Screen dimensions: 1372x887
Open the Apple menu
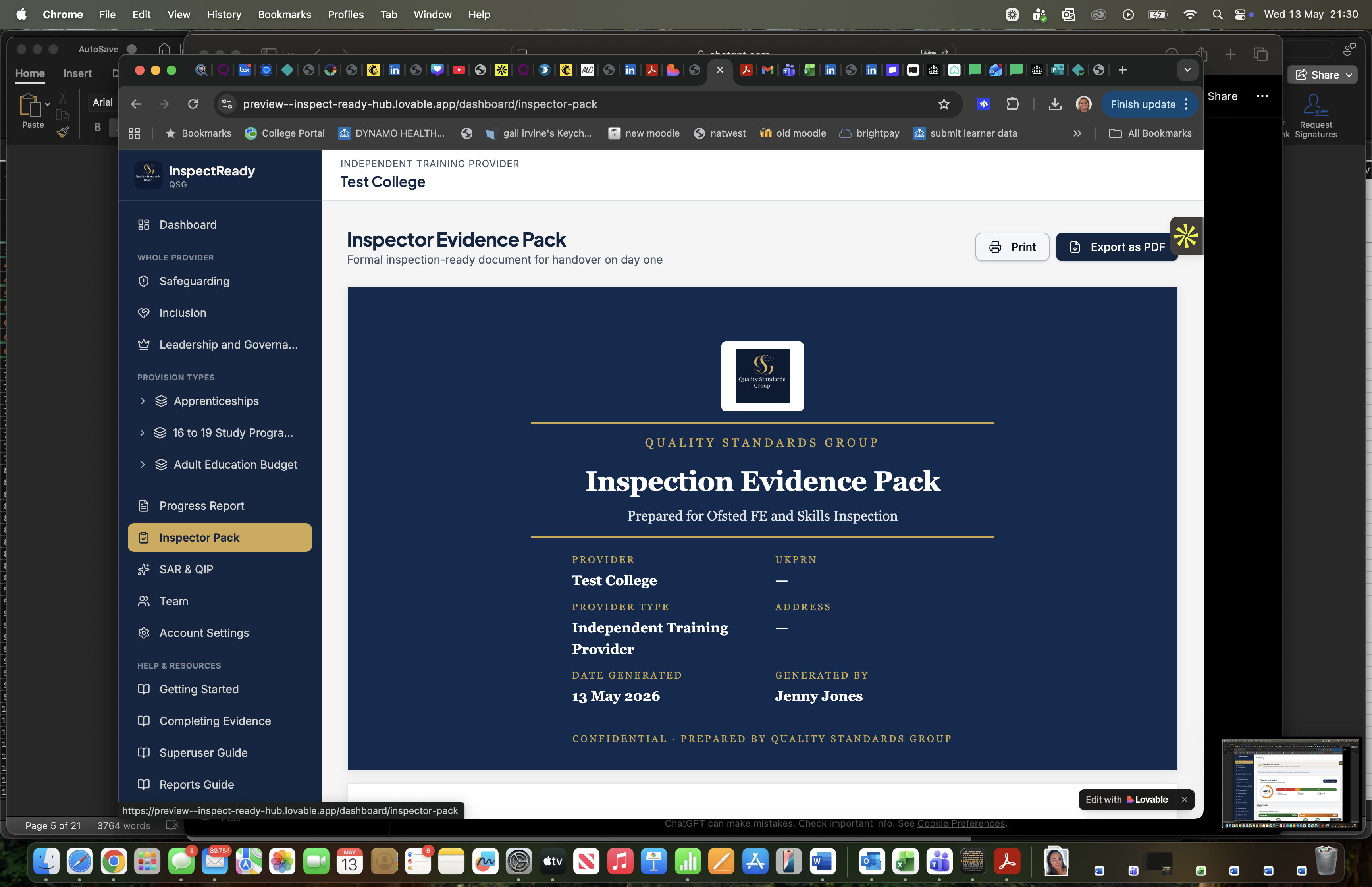pos(21,14)
